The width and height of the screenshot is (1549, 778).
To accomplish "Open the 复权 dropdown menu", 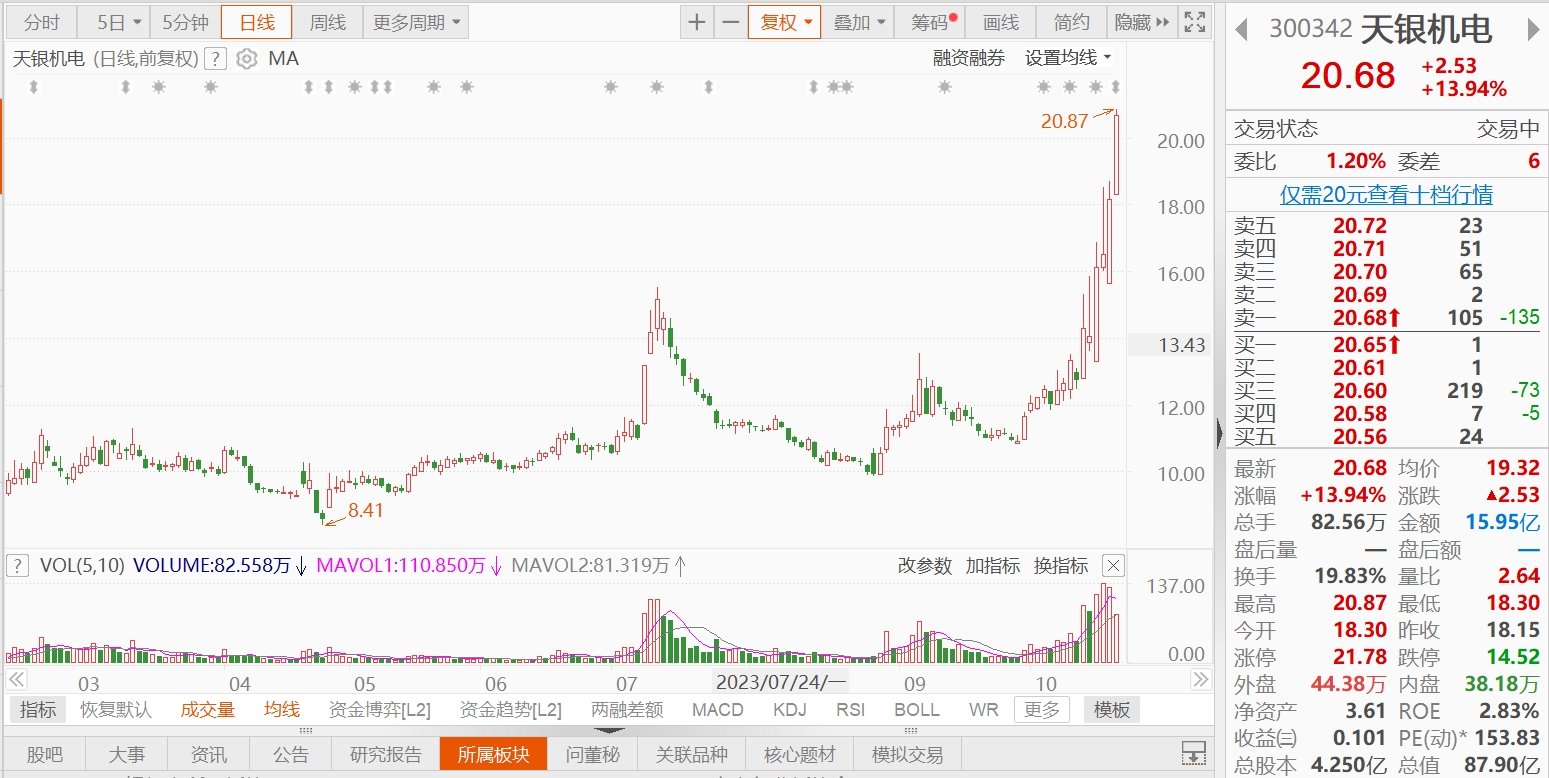I will [784, 22].
